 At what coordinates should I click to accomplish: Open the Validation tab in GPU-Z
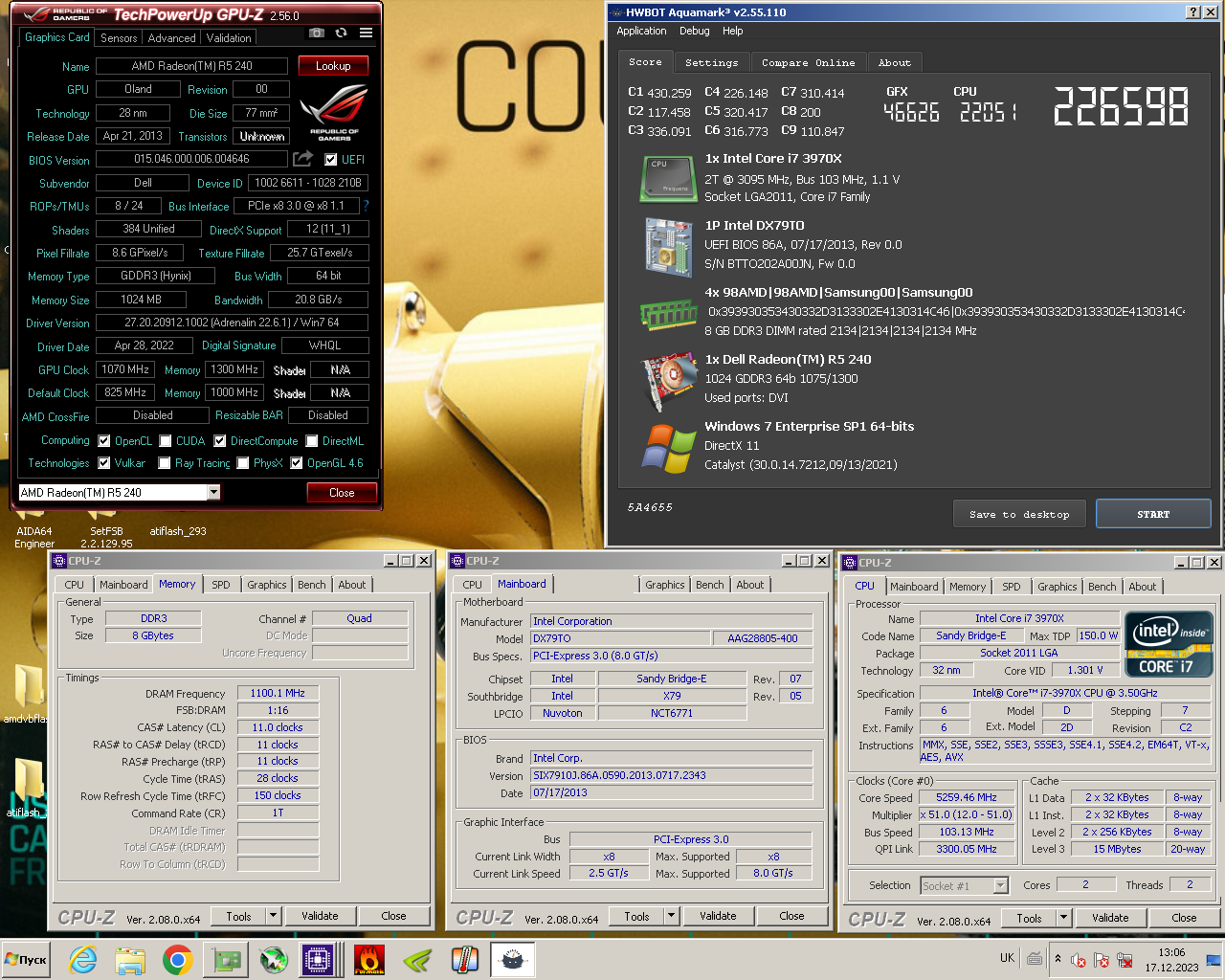coord(229,38)
